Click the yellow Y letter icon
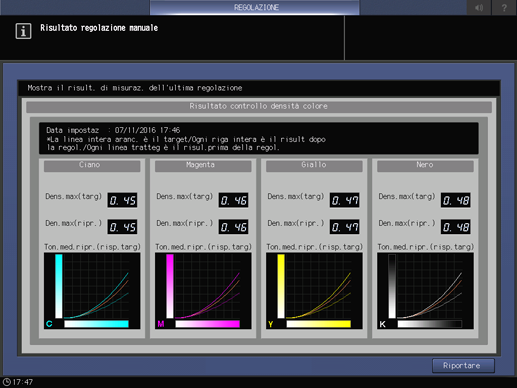 (271, 324)
